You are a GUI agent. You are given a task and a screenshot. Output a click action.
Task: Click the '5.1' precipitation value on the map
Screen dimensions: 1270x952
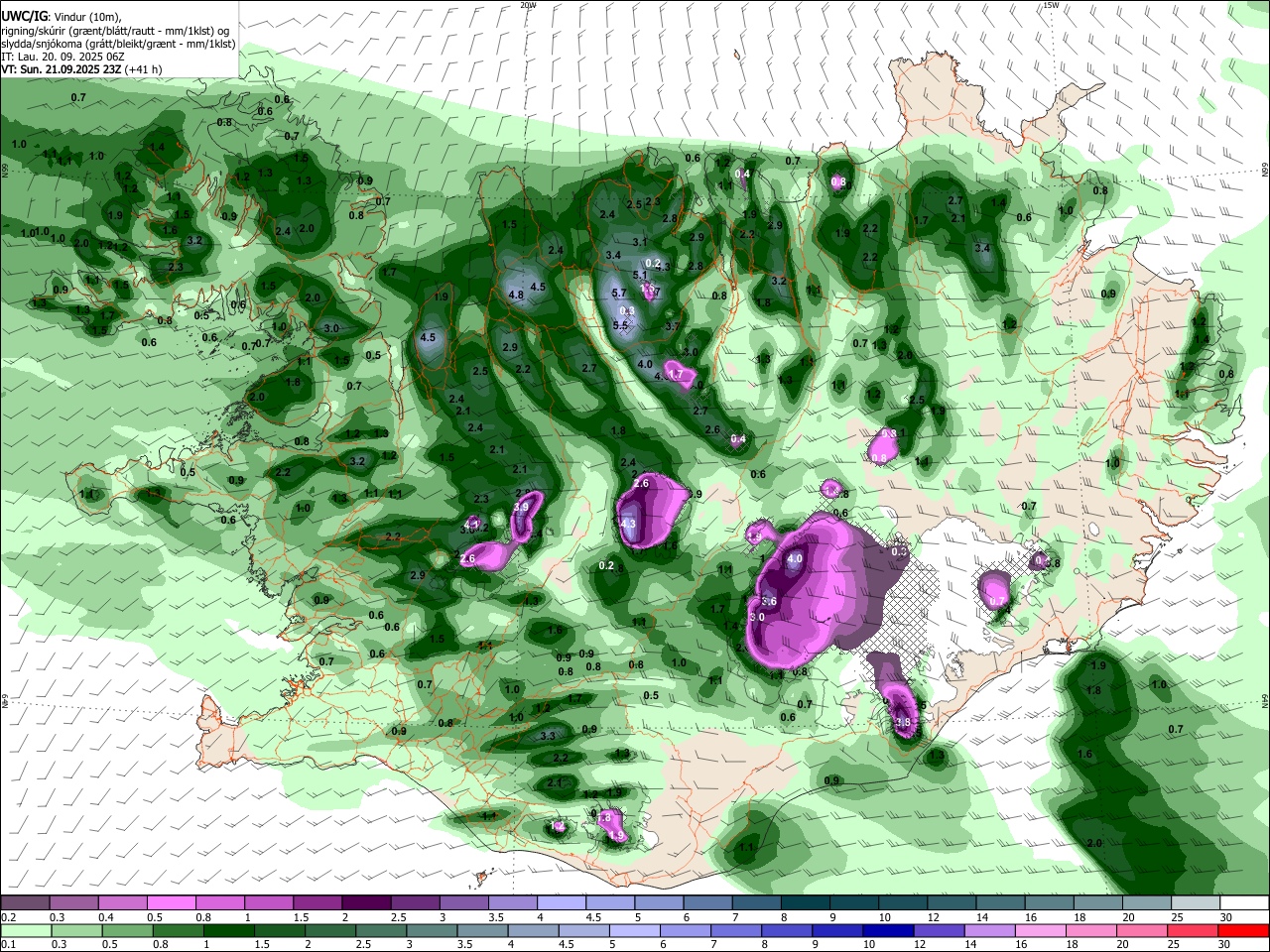tap(640, 276)
